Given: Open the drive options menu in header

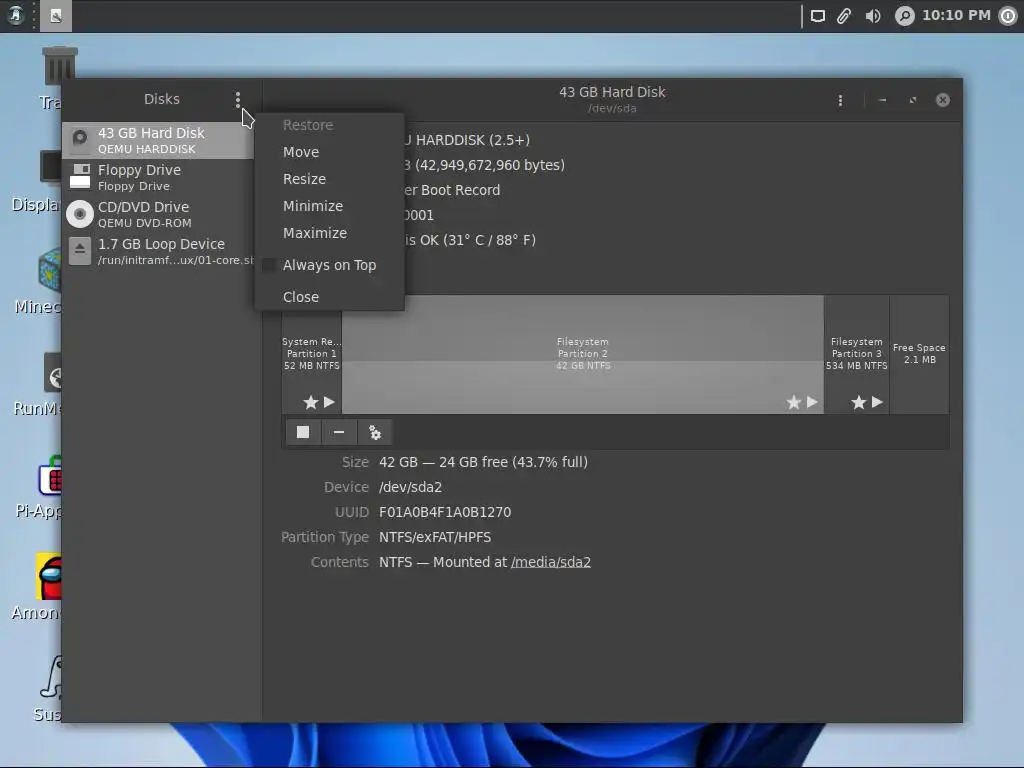Looking at the screenshot, I should (840, 100).
